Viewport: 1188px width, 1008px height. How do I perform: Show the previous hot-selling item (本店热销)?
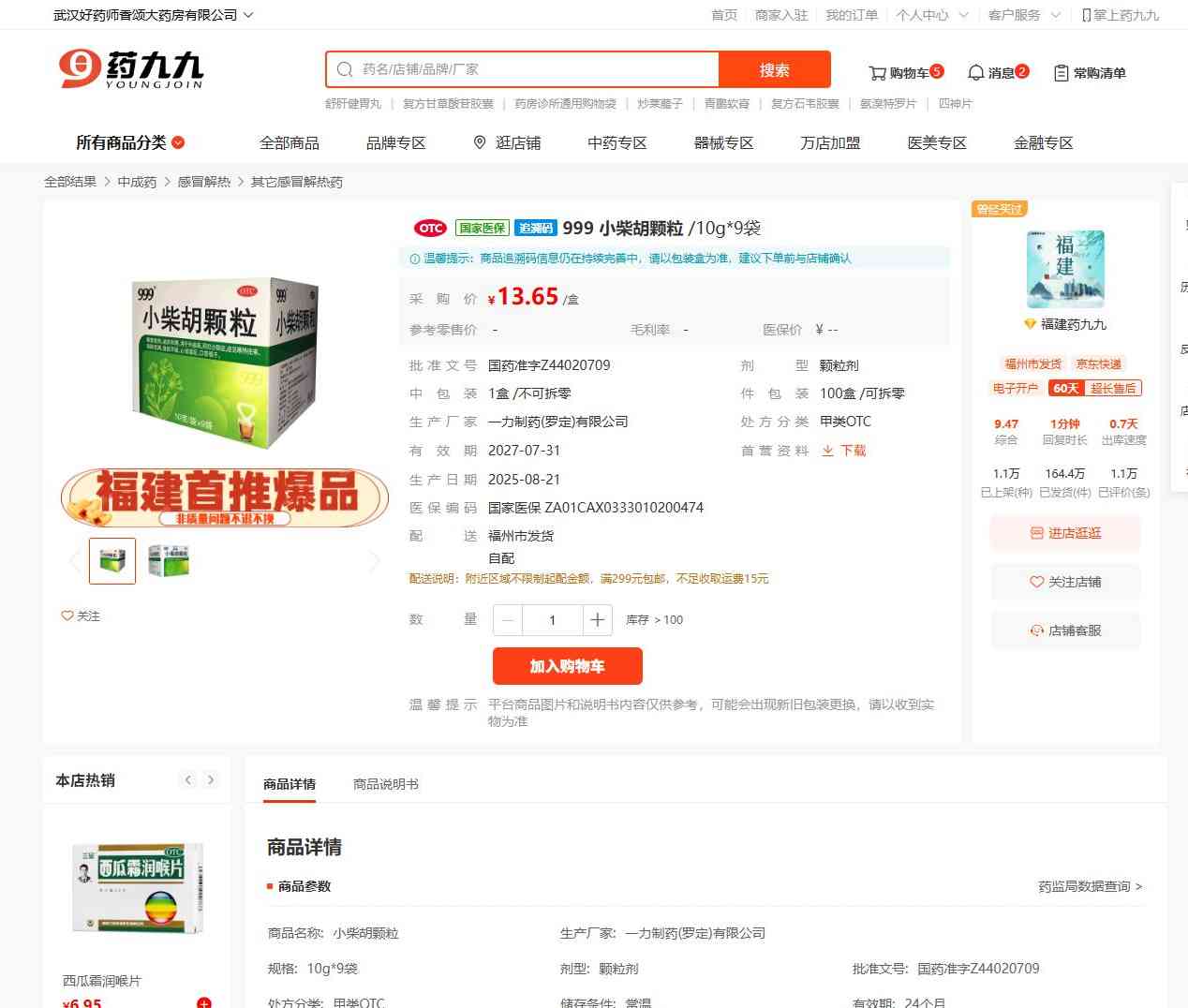tap(188, 779)
